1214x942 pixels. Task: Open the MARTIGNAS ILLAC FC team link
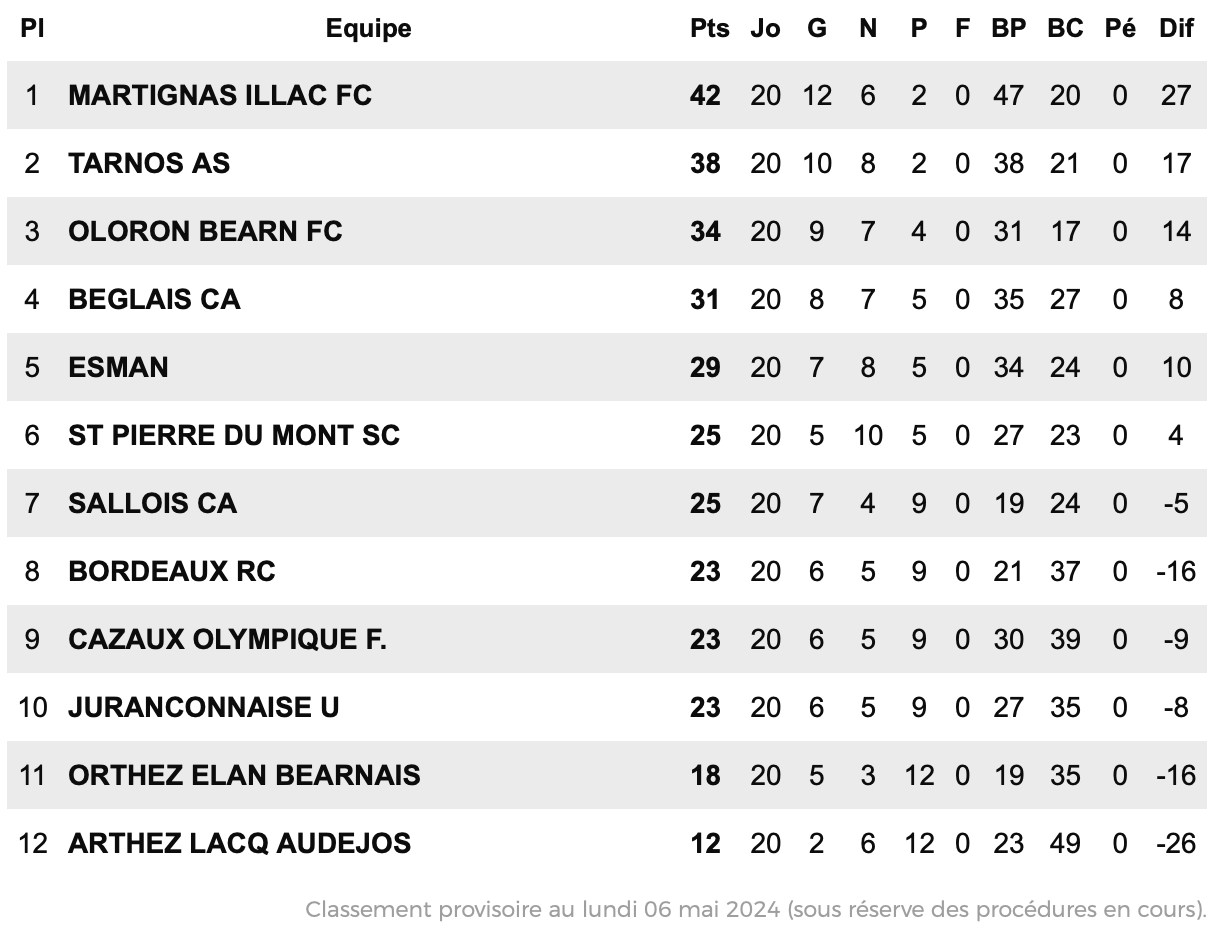(220, 95)
